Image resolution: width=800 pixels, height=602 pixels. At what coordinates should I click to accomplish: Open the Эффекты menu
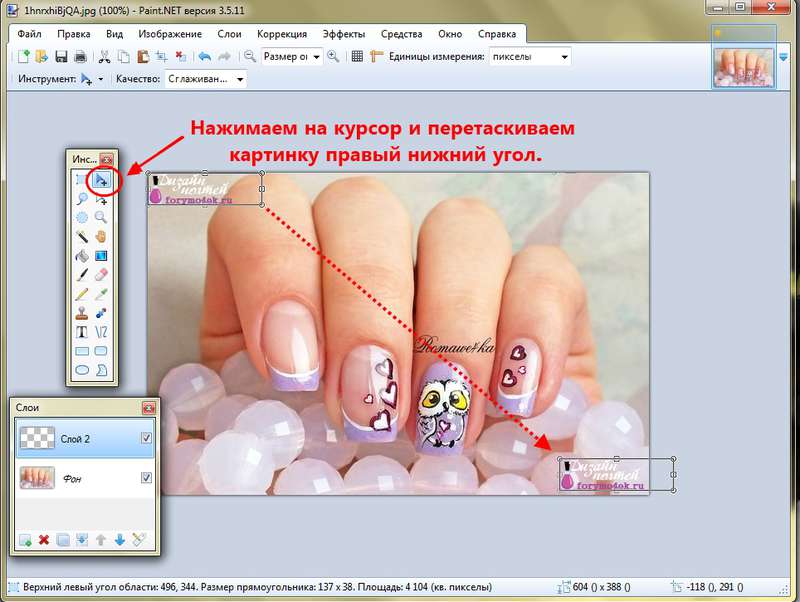(344, 34)
